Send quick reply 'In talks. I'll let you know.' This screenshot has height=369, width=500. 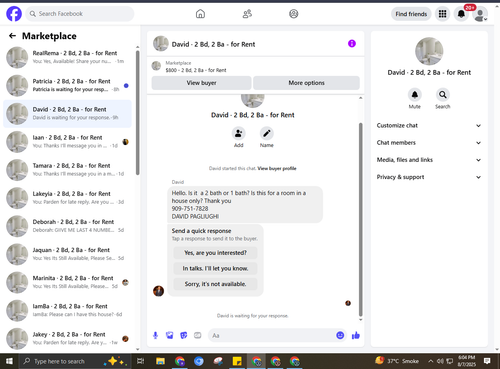pyautogui.click(x=215, y=268)
